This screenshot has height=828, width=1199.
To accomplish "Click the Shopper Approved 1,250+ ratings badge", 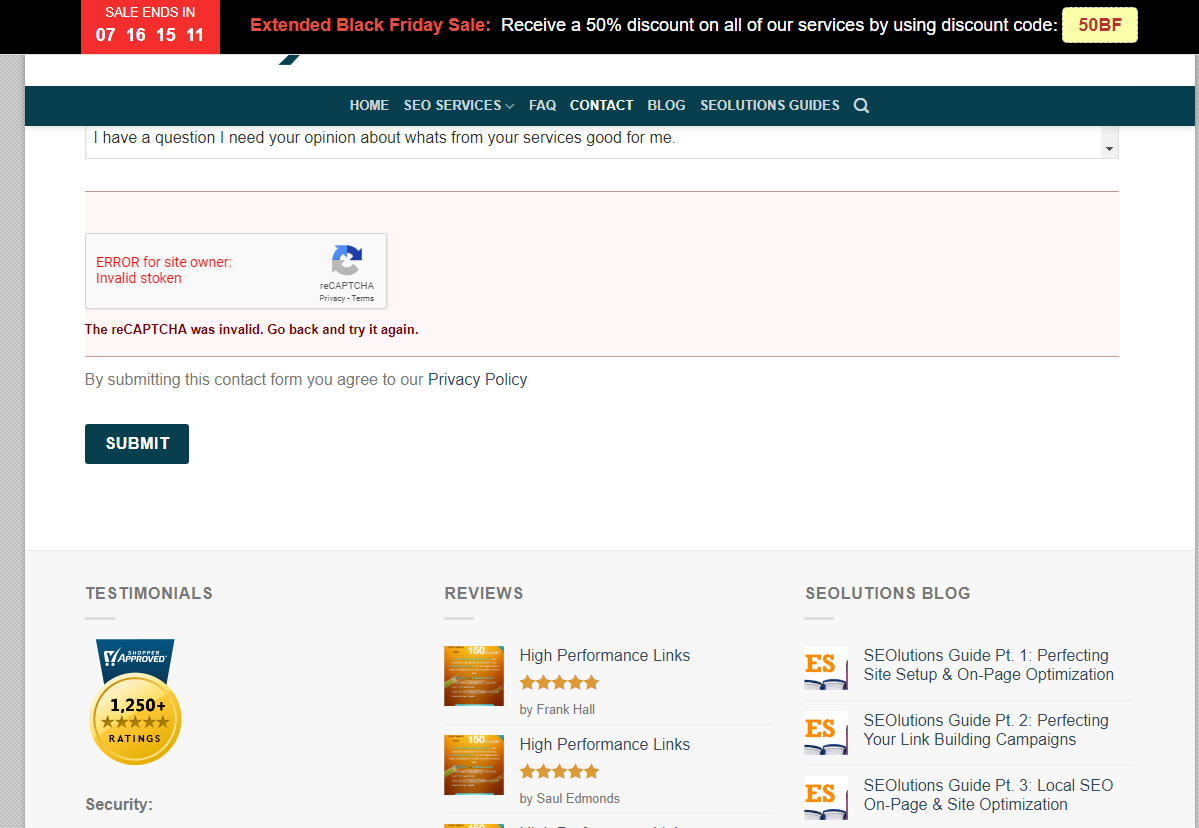I will pyautogui.click(x=135, y=701).
